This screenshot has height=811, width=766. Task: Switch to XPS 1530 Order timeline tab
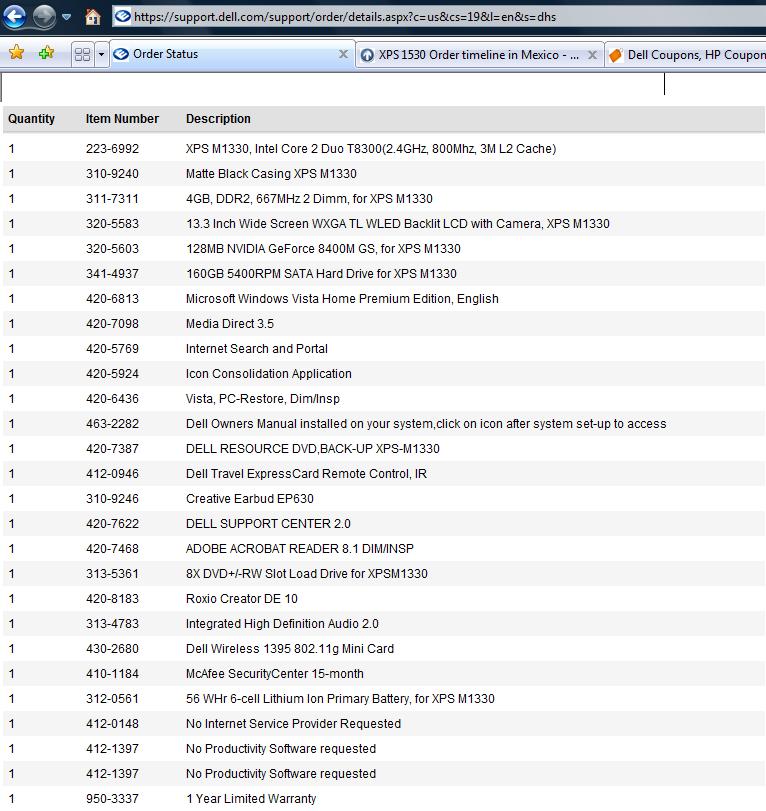479,55
